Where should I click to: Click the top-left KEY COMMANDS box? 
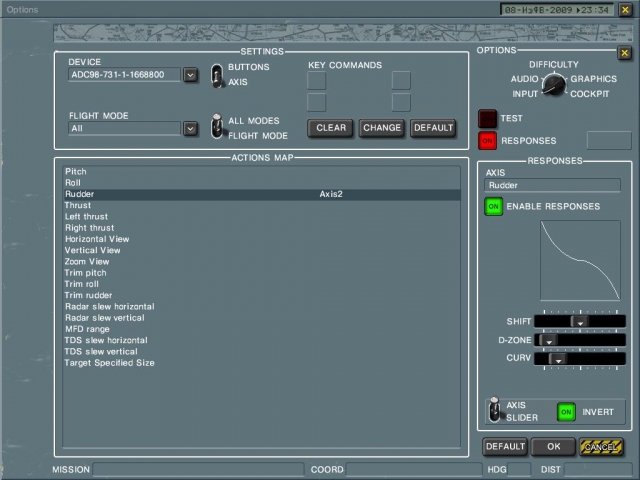point(317,80)
